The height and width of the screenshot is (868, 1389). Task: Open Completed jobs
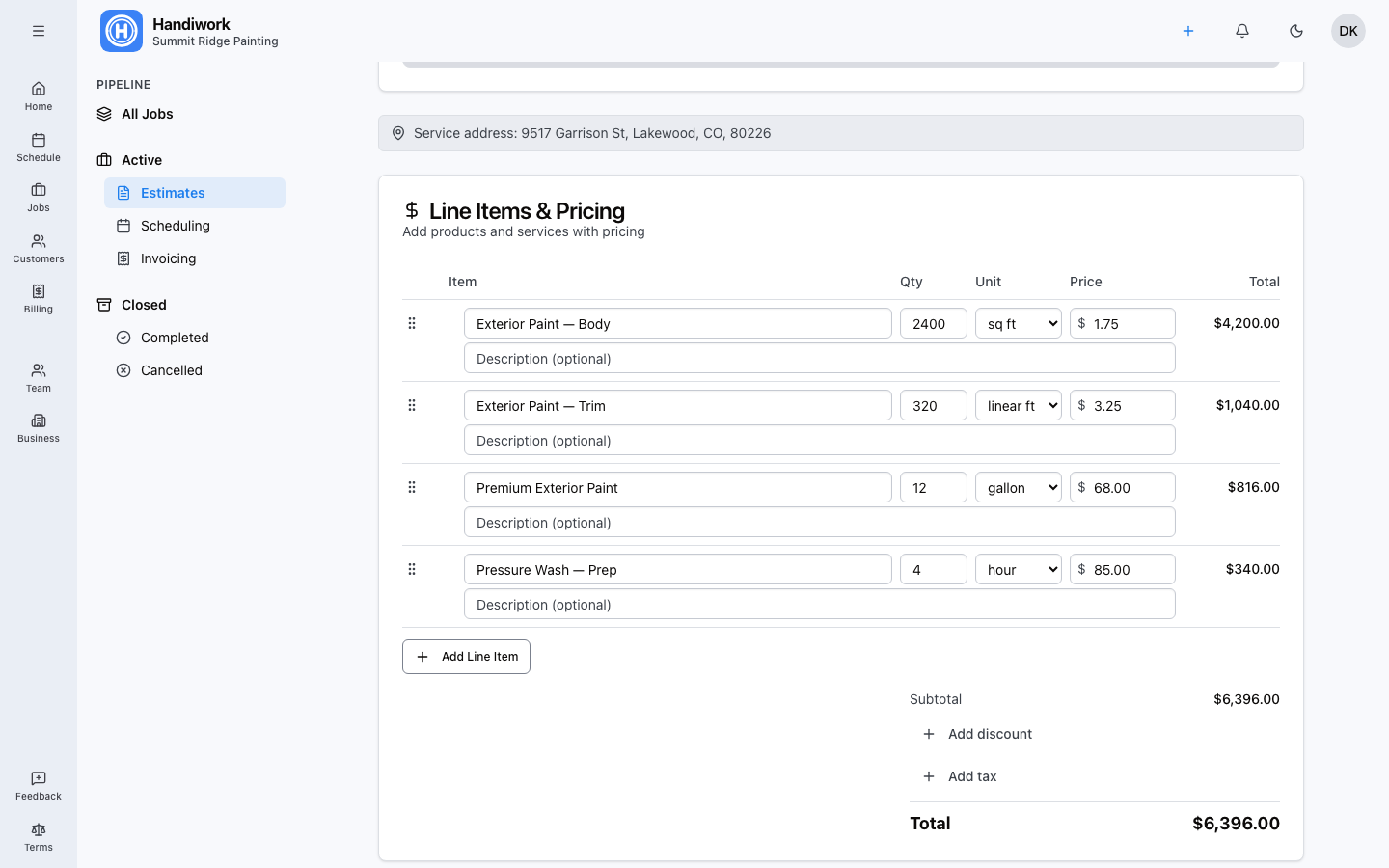tap(195, 338)
